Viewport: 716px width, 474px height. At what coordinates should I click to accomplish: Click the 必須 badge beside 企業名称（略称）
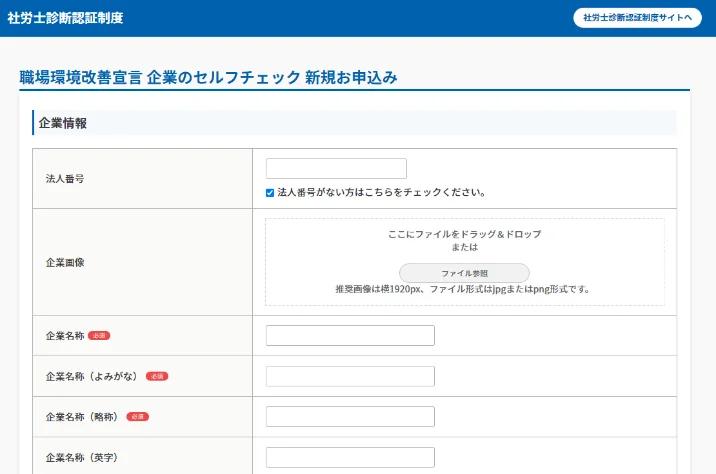coord(137,417)
